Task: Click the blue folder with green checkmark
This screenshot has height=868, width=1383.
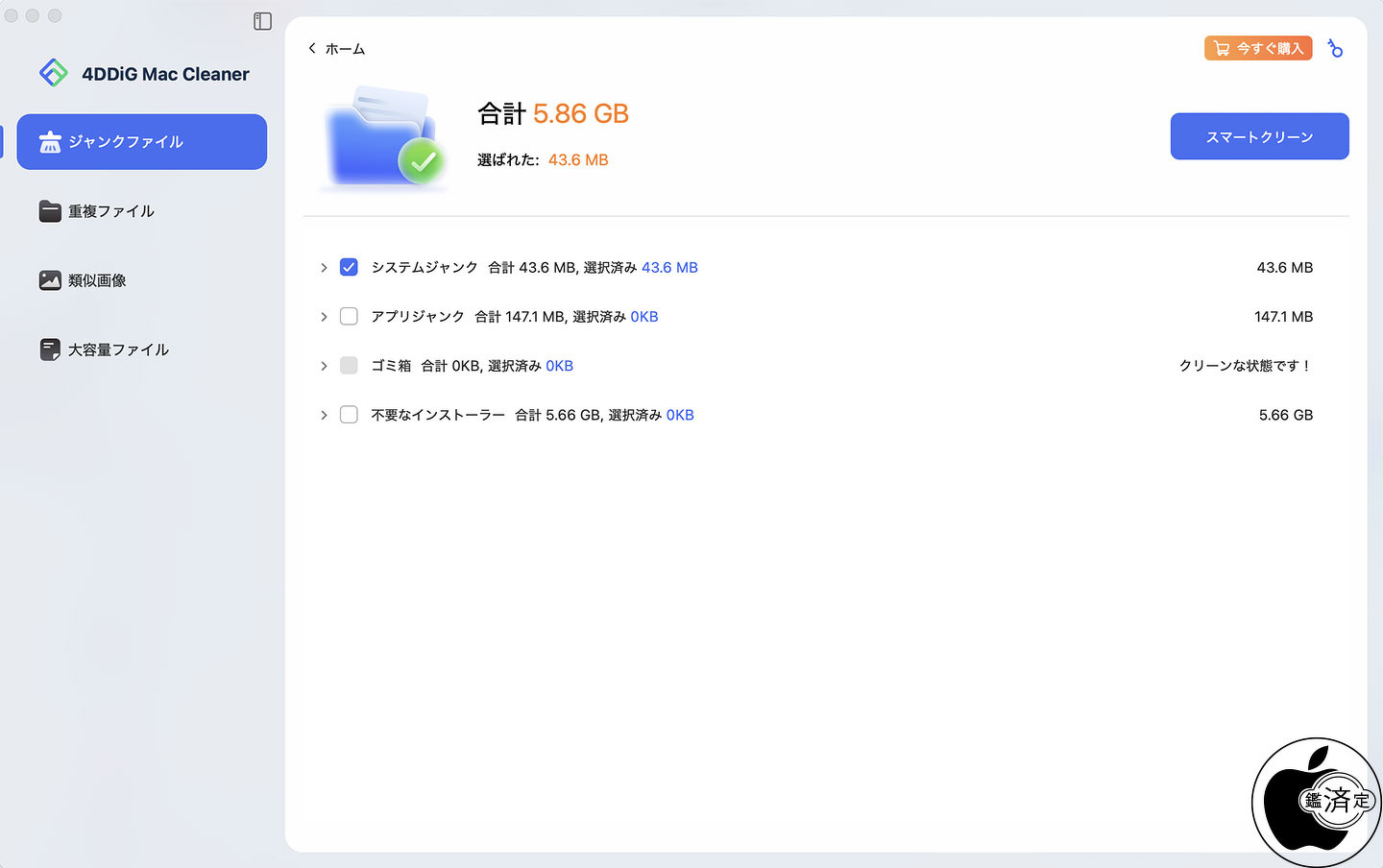Action: point(384,137)
